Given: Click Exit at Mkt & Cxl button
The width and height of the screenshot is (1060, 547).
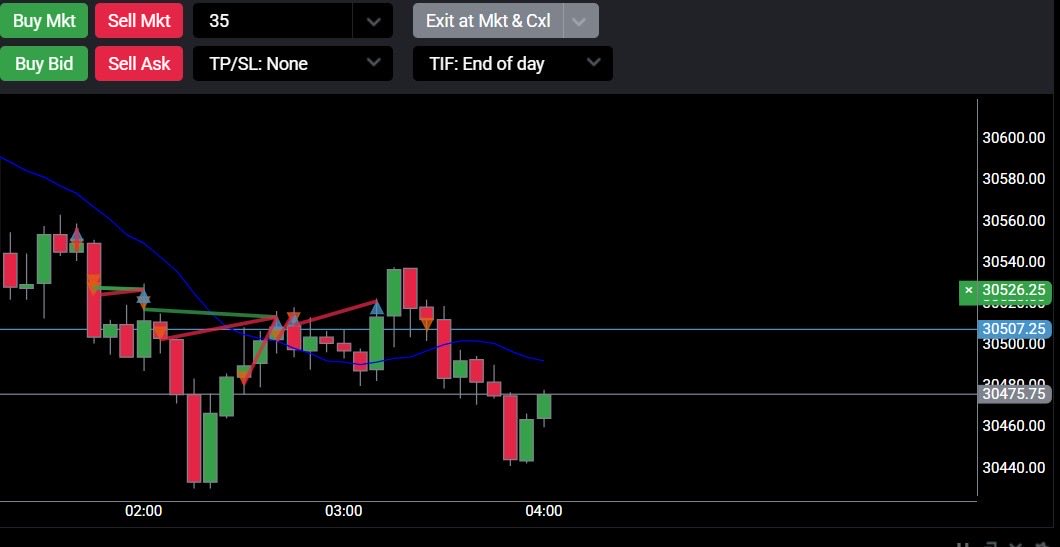Looking at the screenshot, I should (487, 20).
